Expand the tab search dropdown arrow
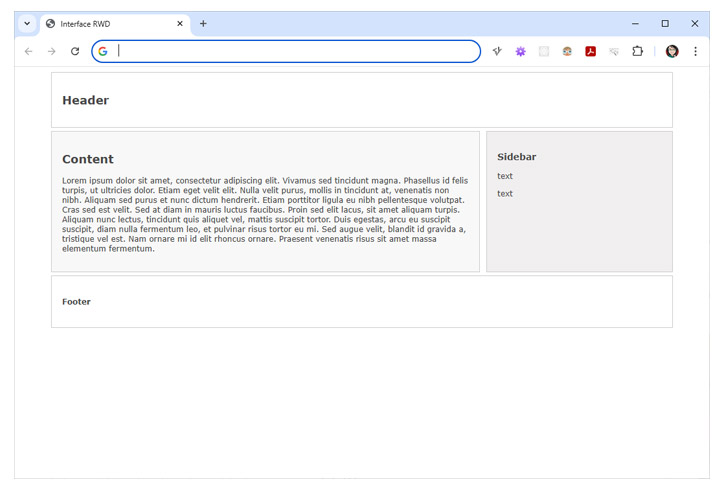The image size is (726, 489). point(27,23)
